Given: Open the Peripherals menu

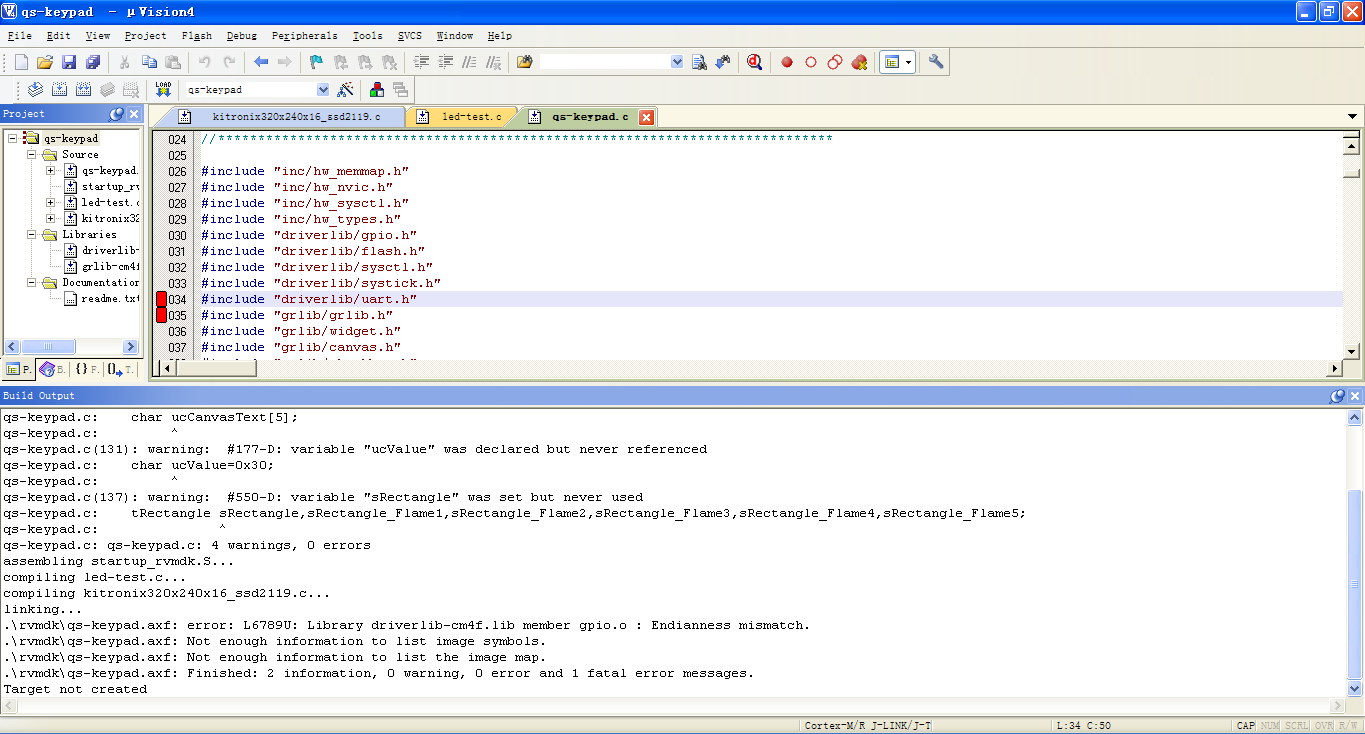Looking at the screenshot, I should (304, 36).
